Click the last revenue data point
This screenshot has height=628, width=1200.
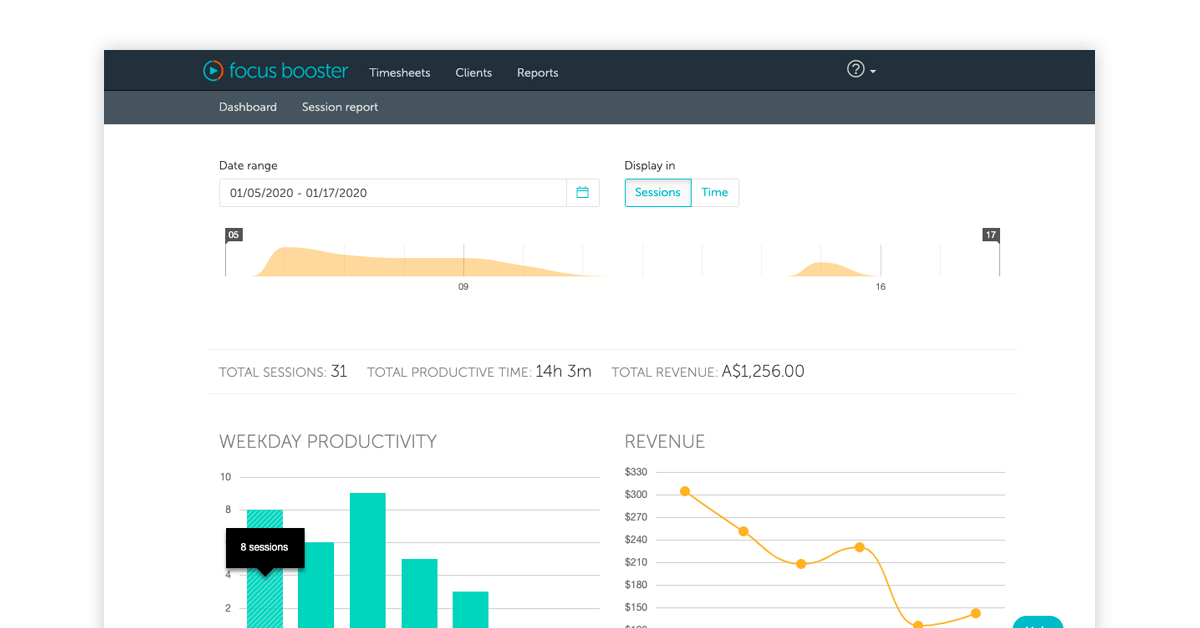point(975,613)
